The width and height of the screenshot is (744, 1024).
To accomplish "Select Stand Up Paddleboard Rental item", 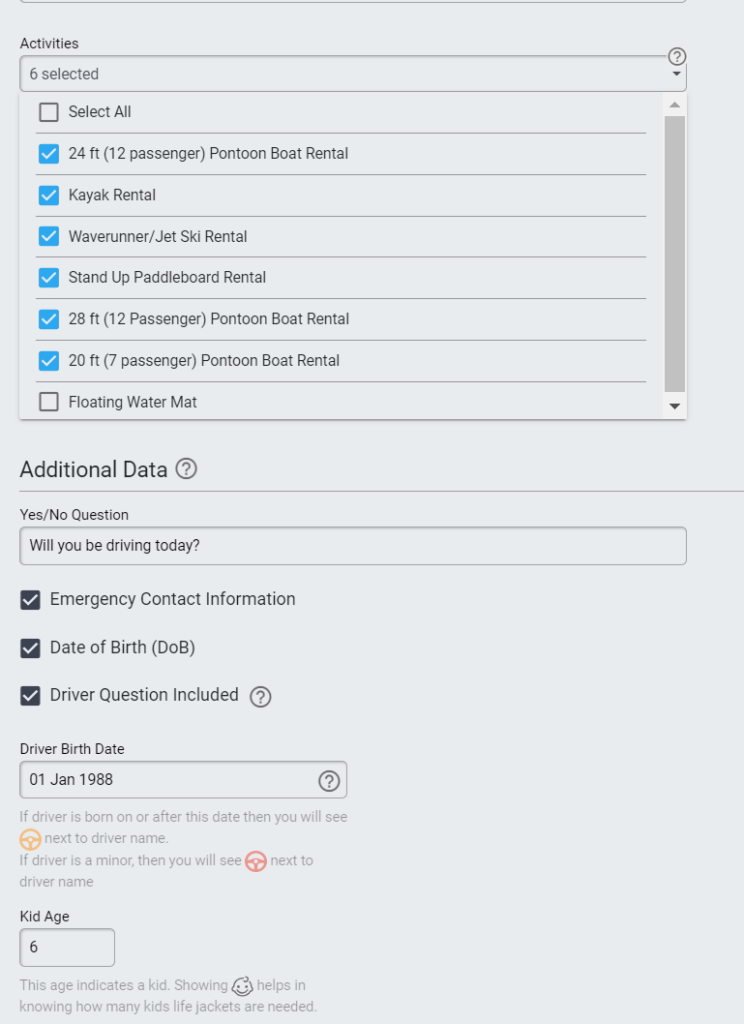I will click(x=341, y=278).
